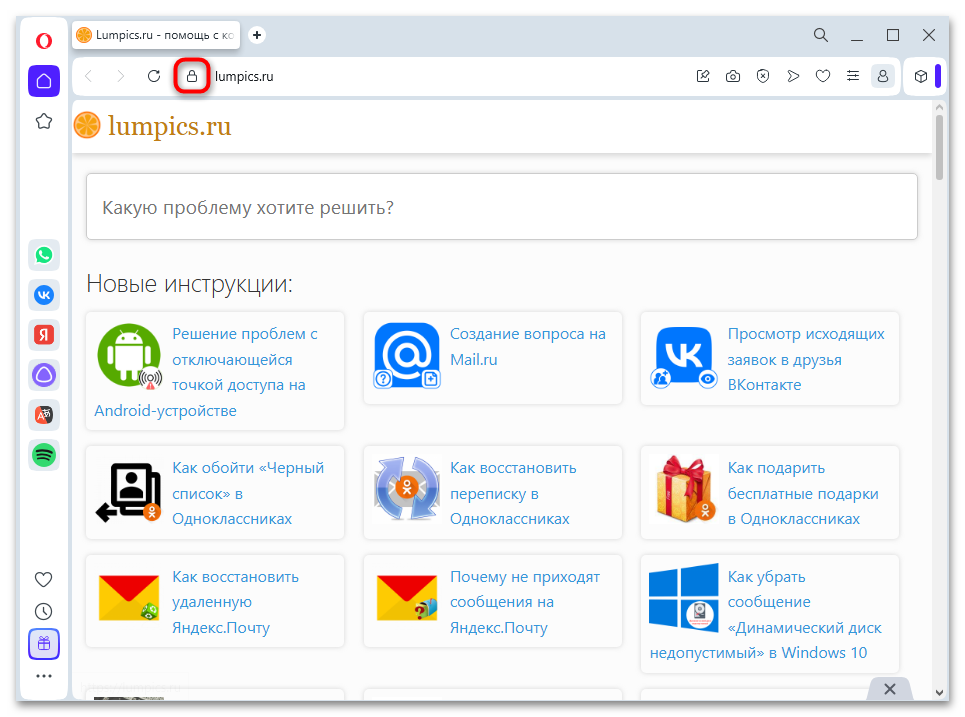Open Yandex icon in sidebar
The height and width of the screenshot is (717, 965).
click(x=44, y=335)
